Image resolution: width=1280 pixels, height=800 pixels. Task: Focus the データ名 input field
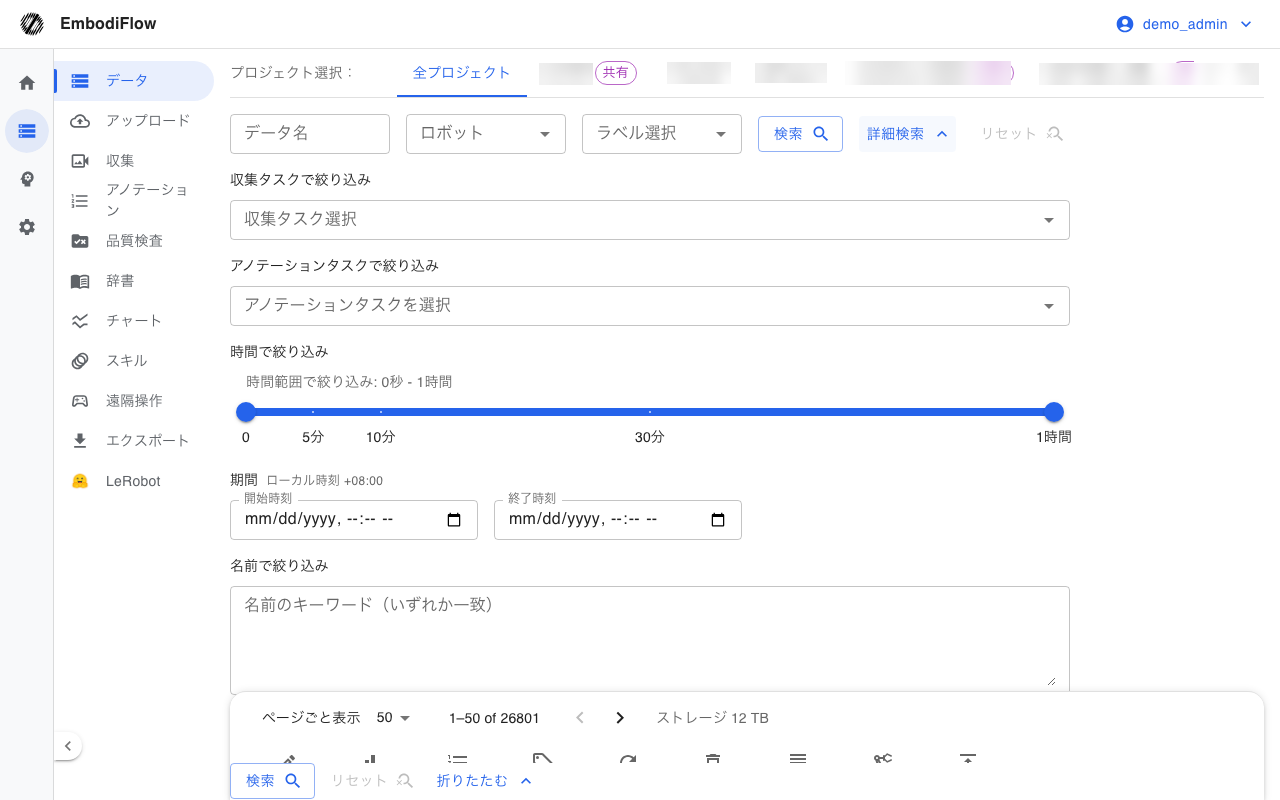(x=310, y=134)
